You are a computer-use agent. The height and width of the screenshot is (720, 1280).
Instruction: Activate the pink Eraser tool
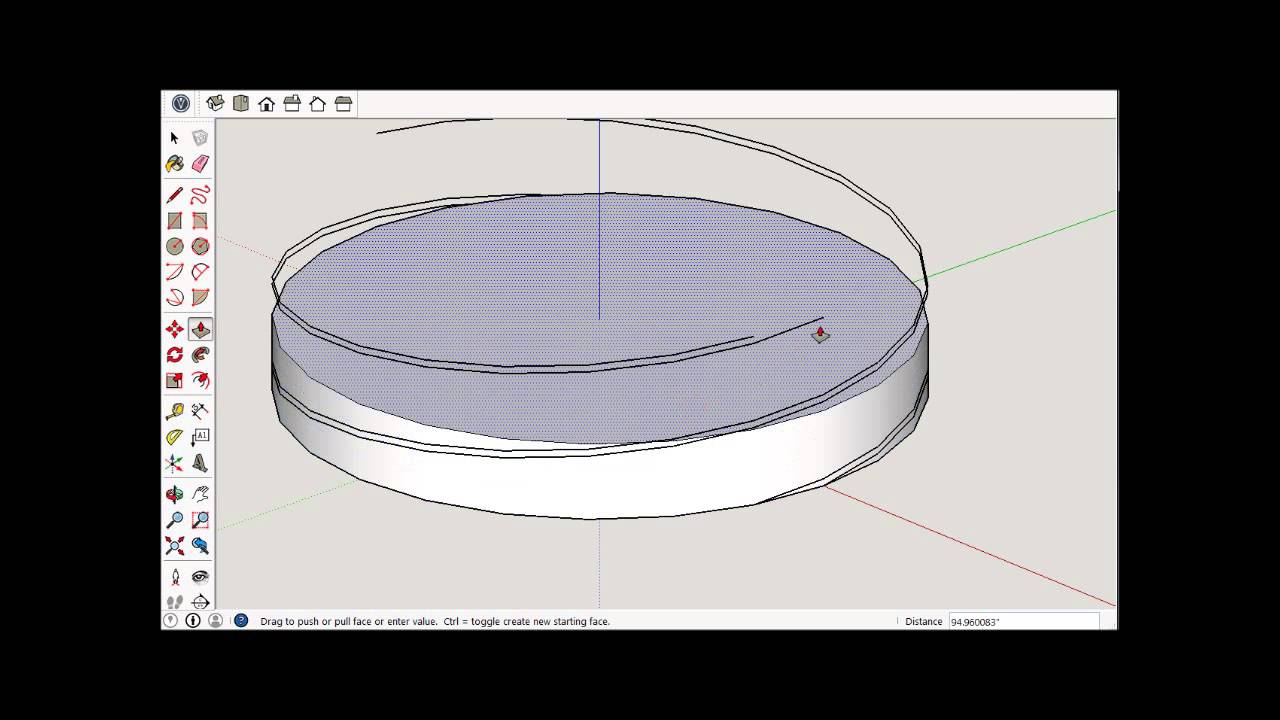tap(200, 164)
